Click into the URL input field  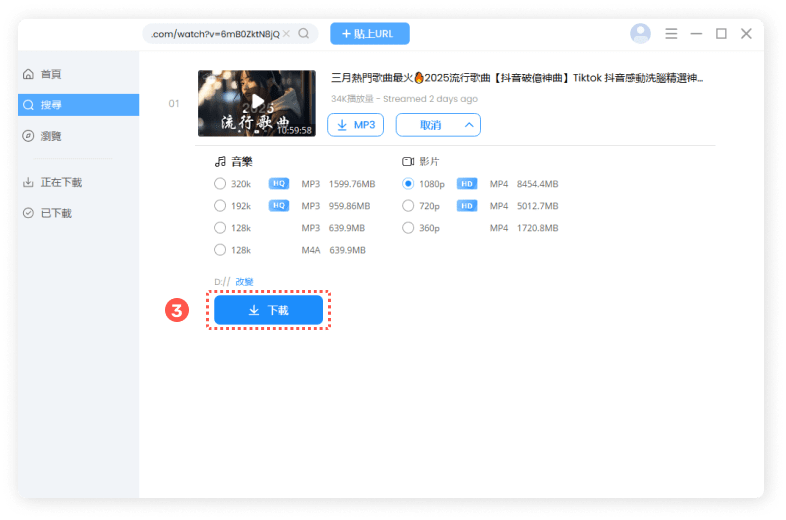(216, 34)
